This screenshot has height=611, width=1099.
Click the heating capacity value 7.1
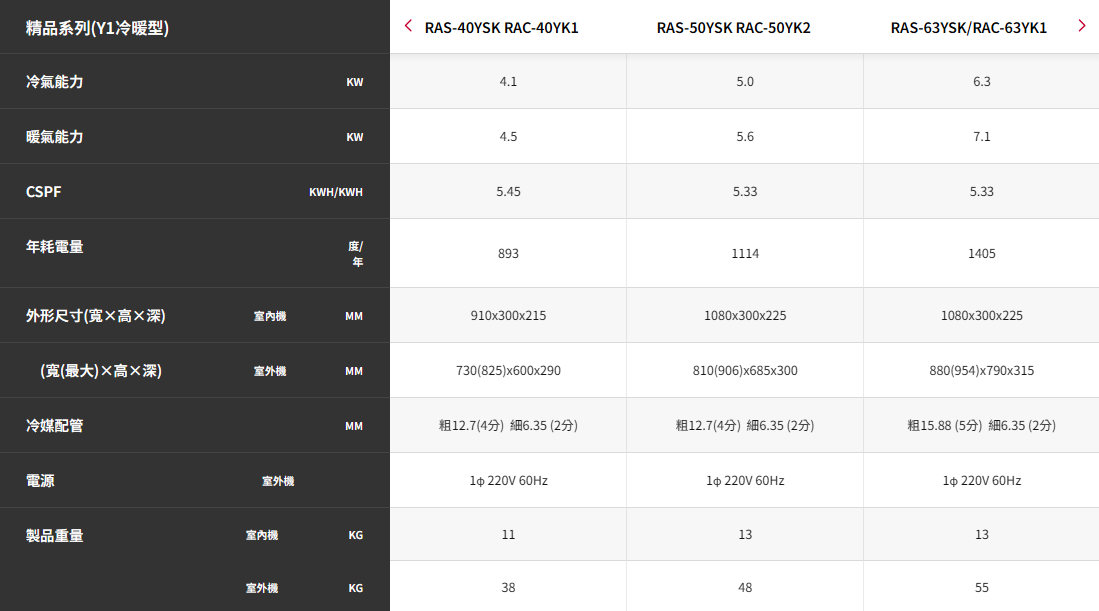pos(981,137)
